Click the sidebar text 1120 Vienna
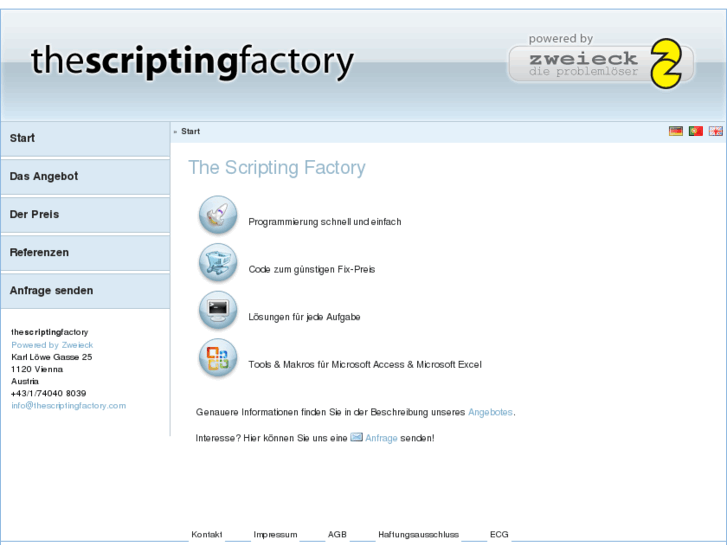The image size is (727, 545). (x=37, y=369)
